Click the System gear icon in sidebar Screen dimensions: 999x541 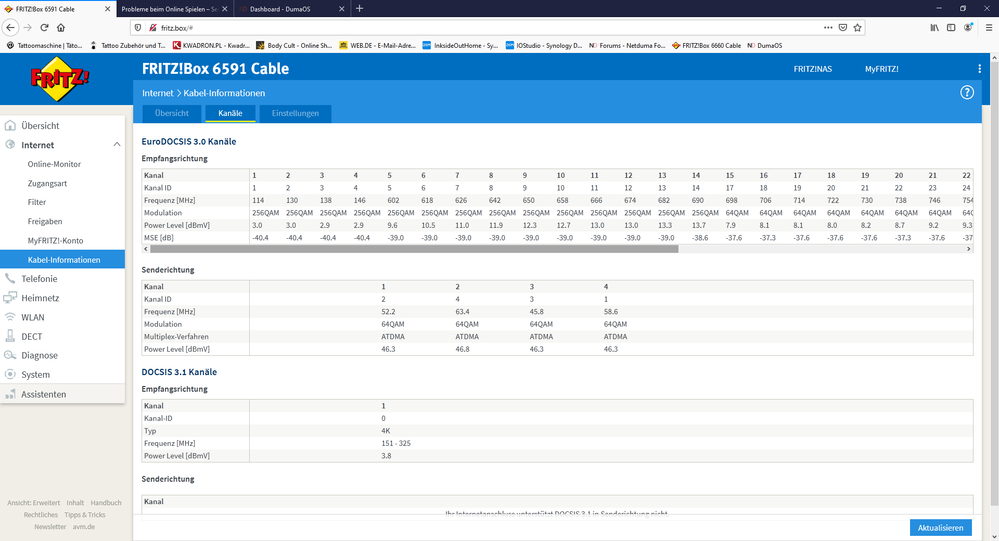(x=10, y=374)
